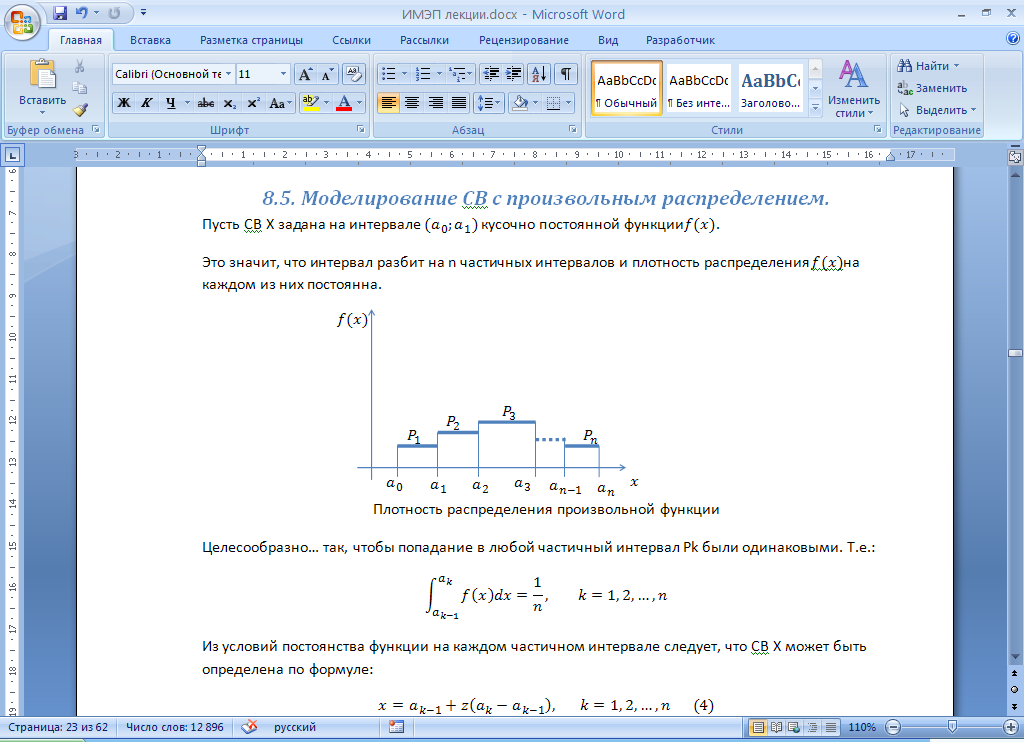The width and height of the screenshot is (1024, 742).
Task: Click the zoom level 110% button
Action: 862,727
